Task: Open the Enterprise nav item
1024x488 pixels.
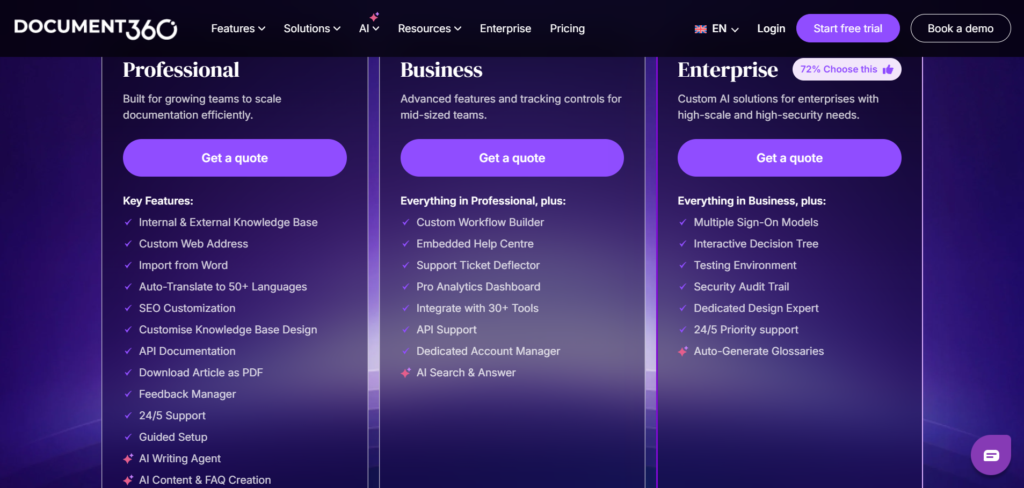Action: pos(505,29)
